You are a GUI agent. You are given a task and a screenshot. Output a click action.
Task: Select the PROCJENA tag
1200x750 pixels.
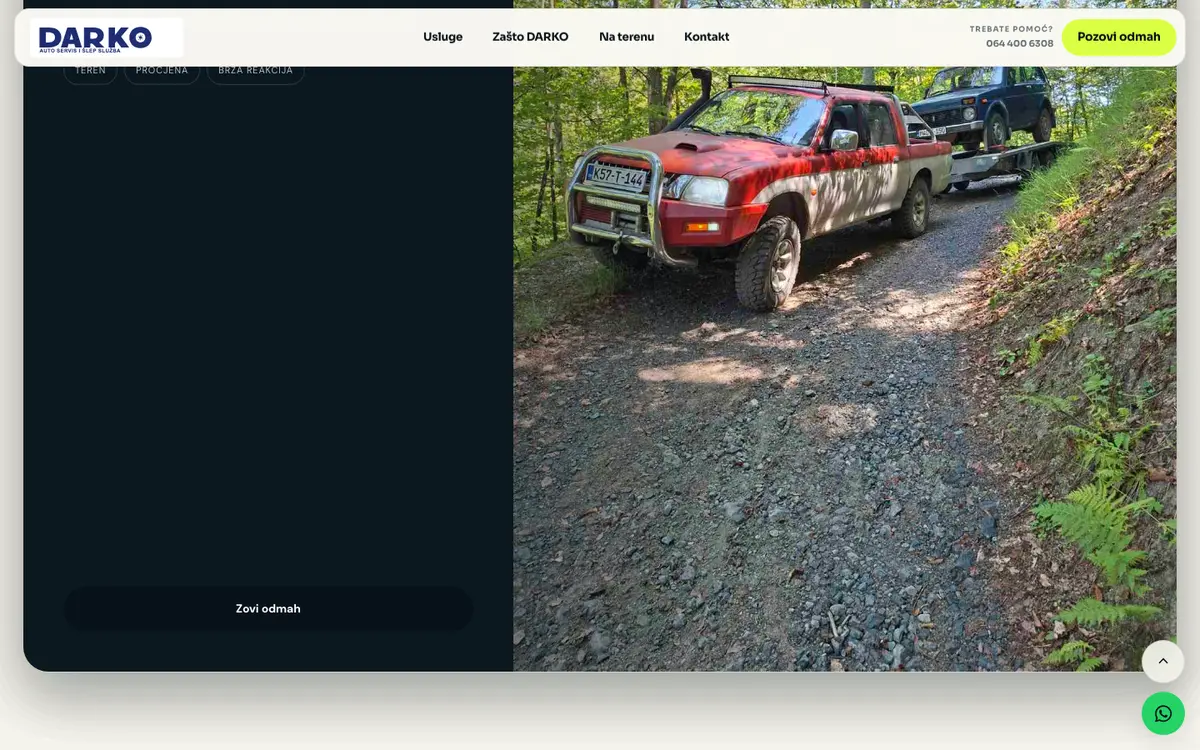click(162, 71)
